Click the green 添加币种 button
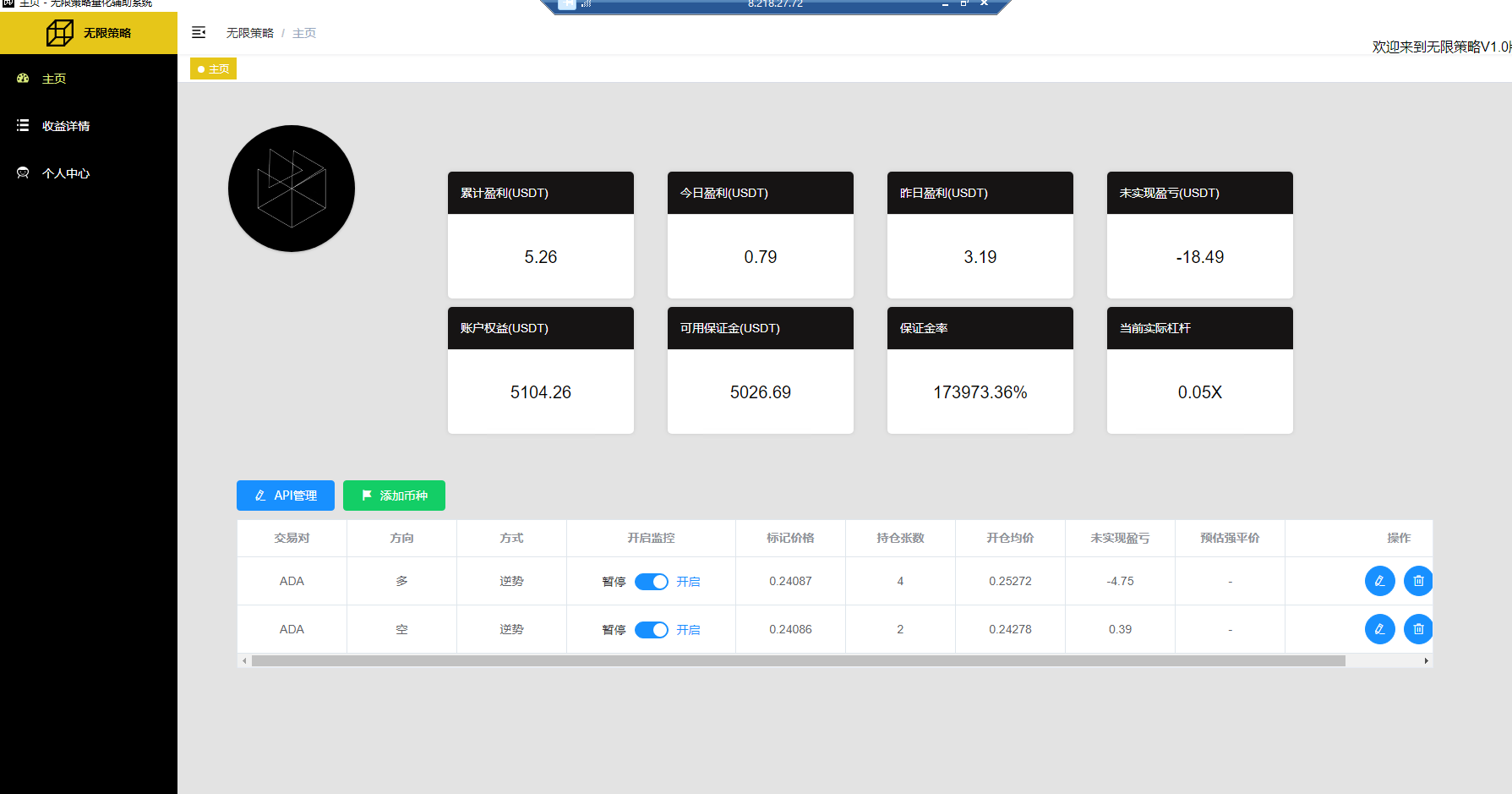Screen dimensions: 1512x794 coord(394,496)
